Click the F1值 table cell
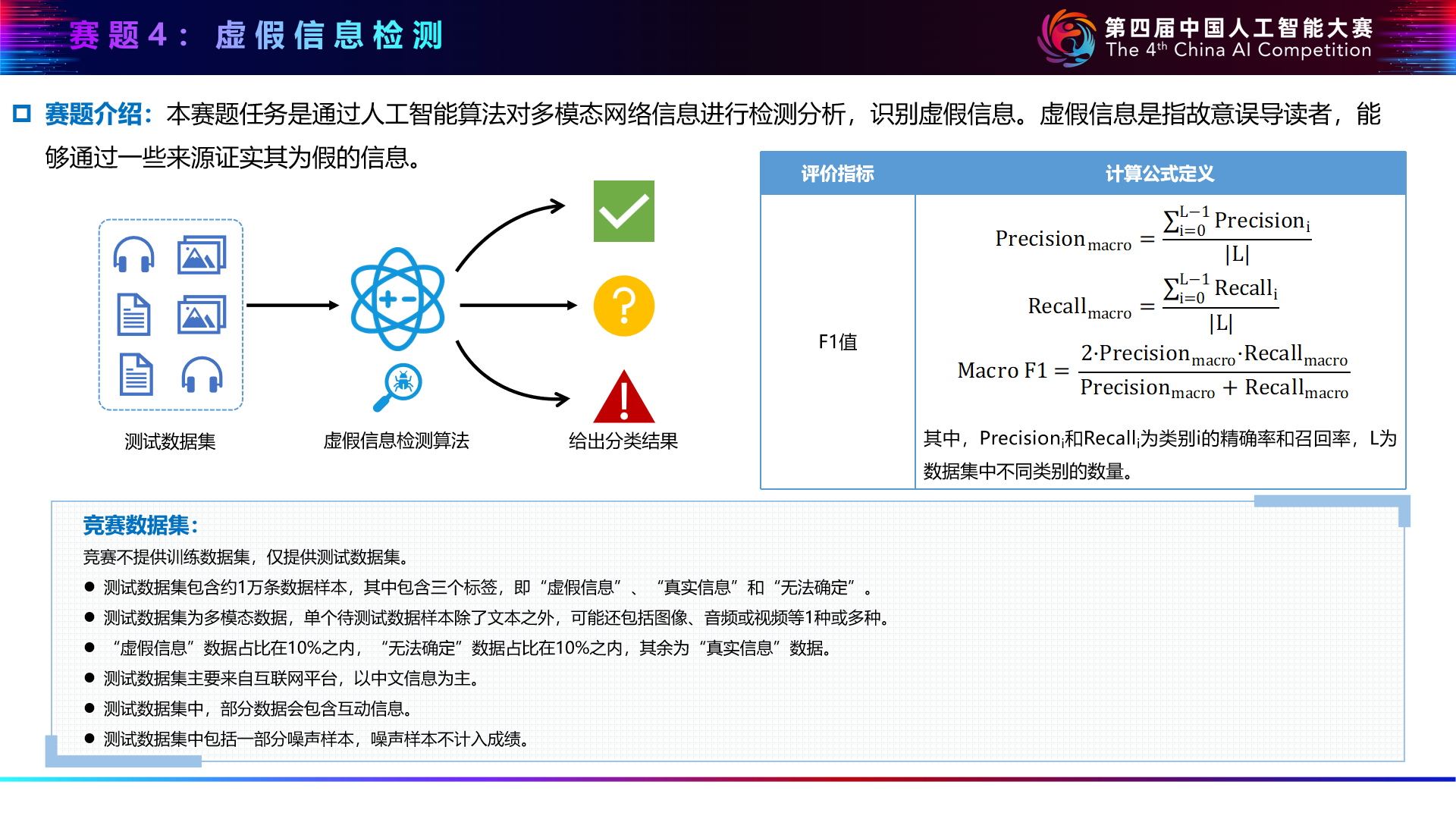The image size is (1456, 819). pos(837,342)
